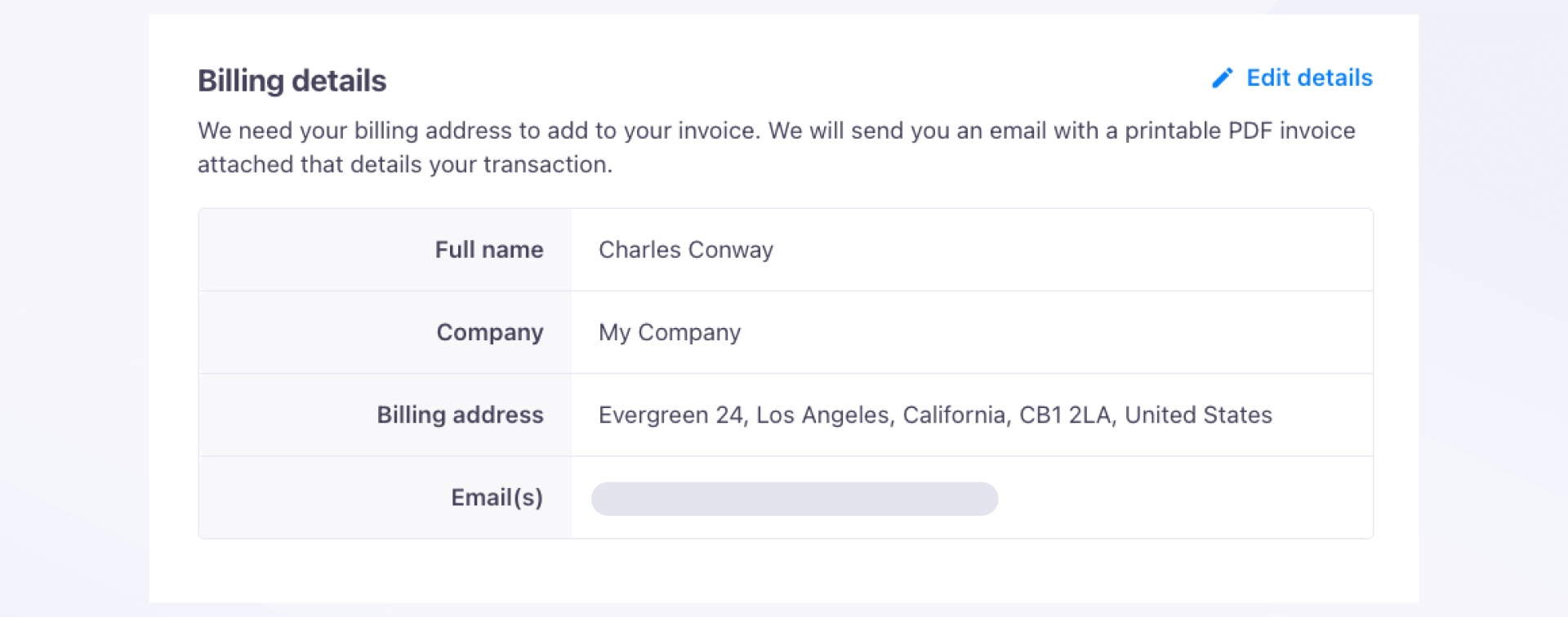Select the Billing address label

(460, 415)
